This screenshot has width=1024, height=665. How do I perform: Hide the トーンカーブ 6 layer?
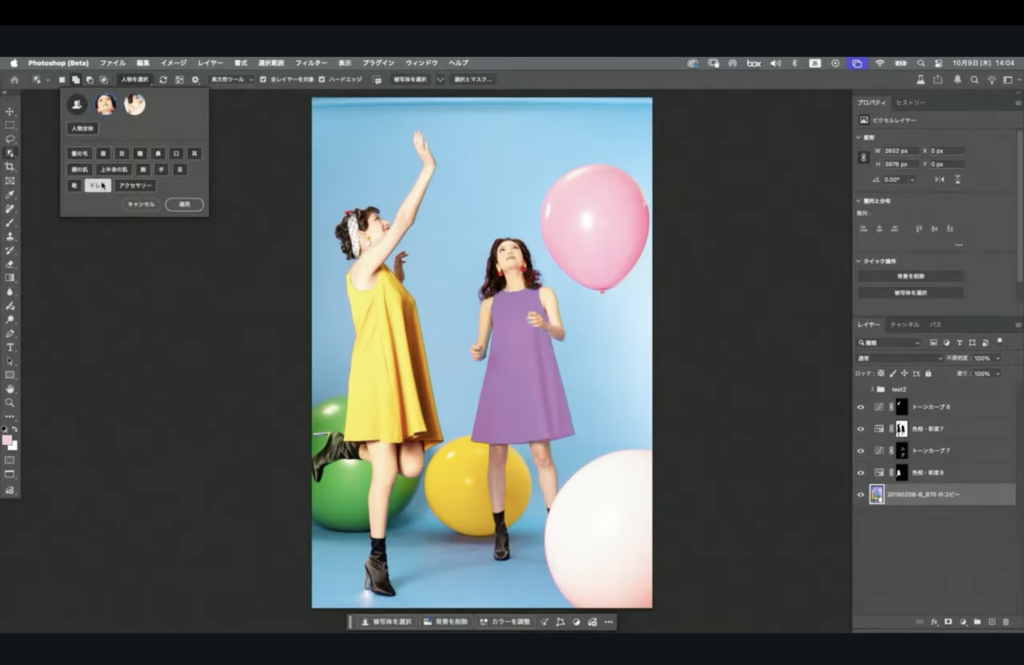coord(860,407)
